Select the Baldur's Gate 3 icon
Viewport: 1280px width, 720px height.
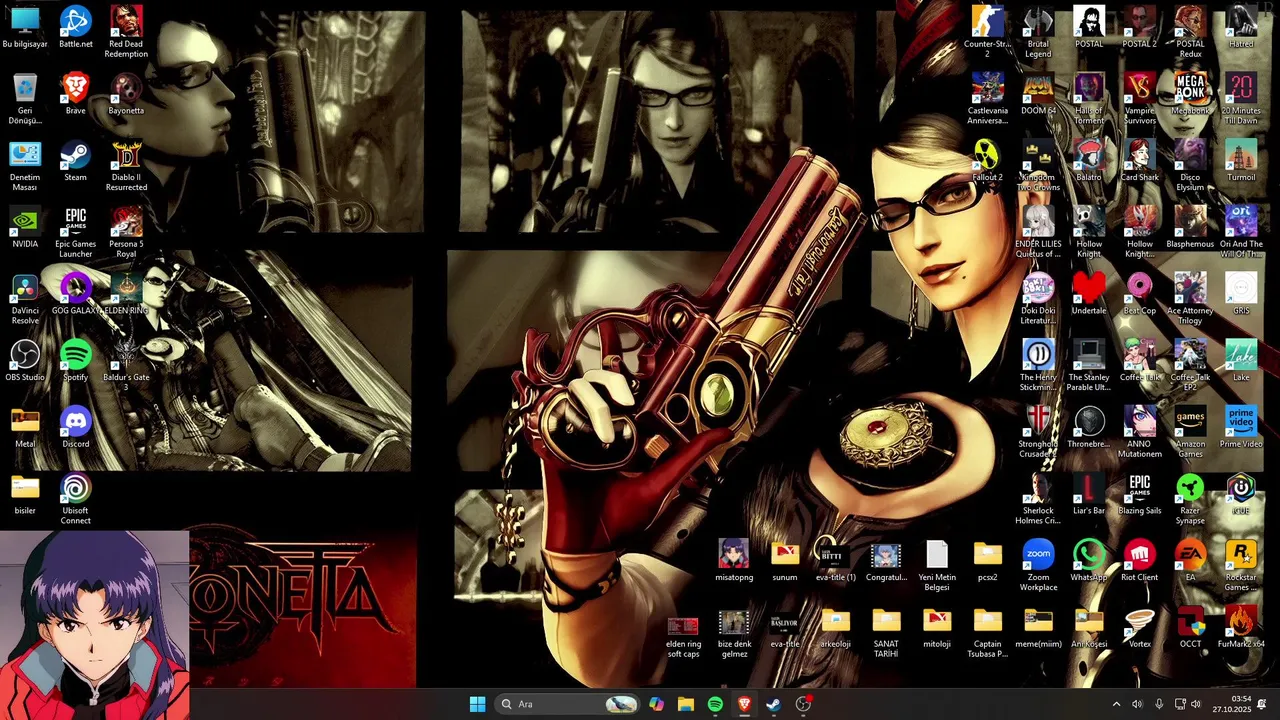click(x=126, y=366)
